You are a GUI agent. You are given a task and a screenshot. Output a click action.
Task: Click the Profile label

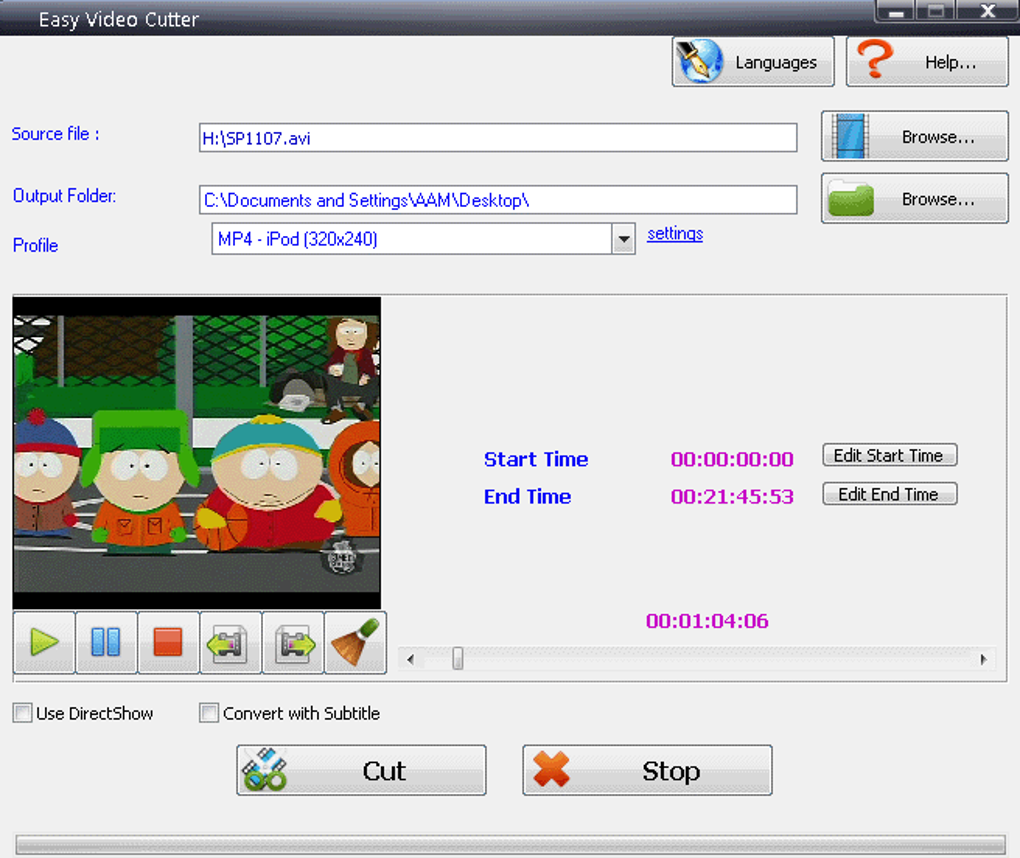[x=35, y=245]
